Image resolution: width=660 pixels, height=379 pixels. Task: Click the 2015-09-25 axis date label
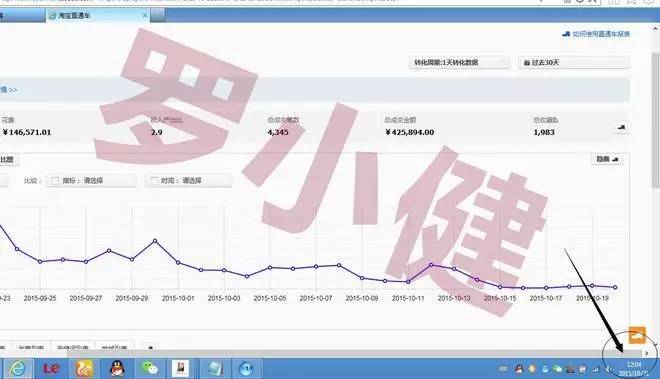(x=40, y=298)
